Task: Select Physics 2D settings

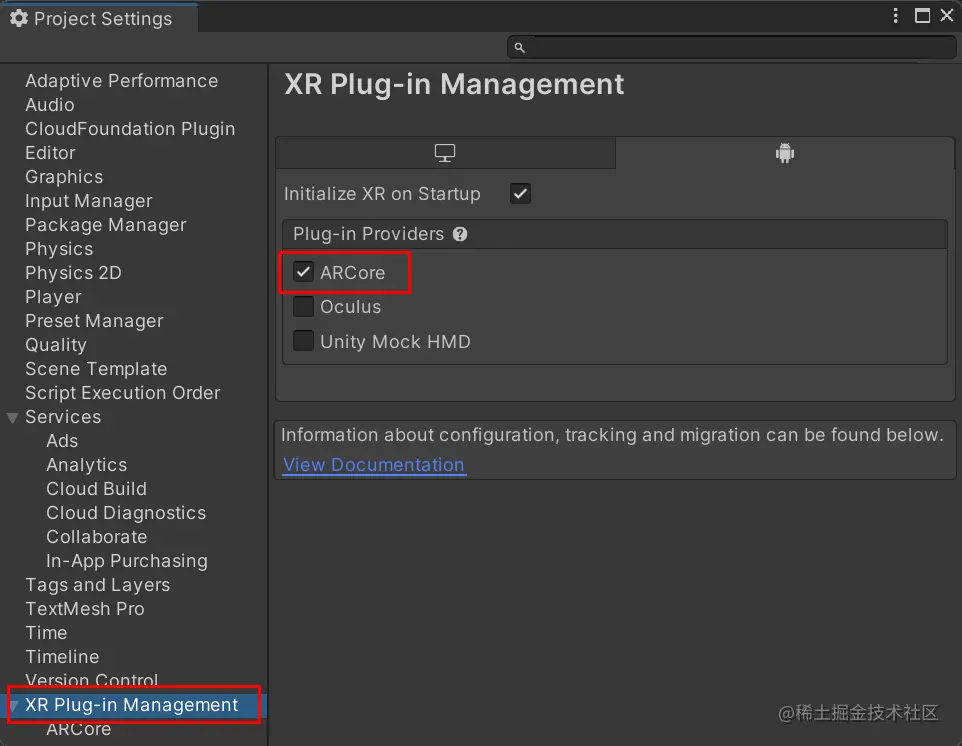Action: pyautogui.click(x=73, y=272)
